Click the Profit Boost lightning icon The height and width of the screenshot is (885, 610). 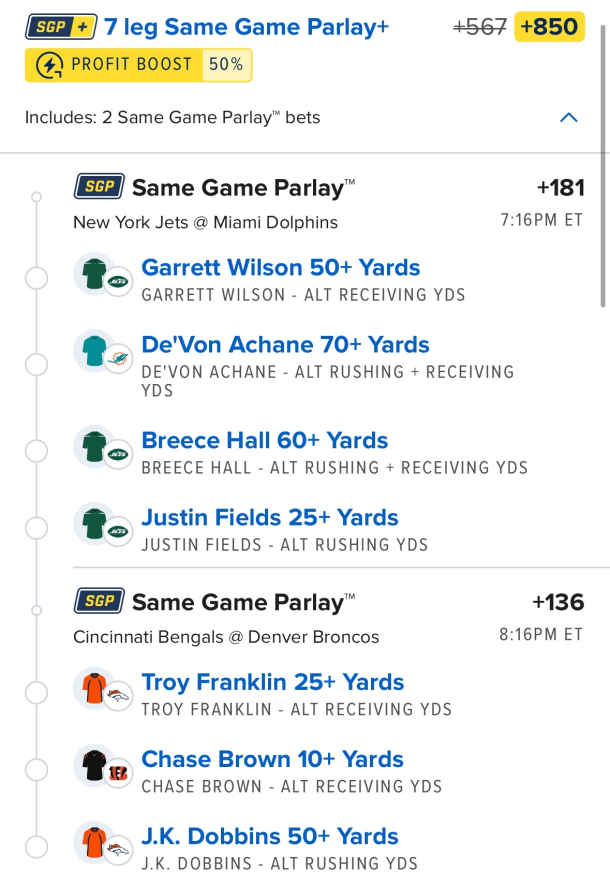[48, 66]
